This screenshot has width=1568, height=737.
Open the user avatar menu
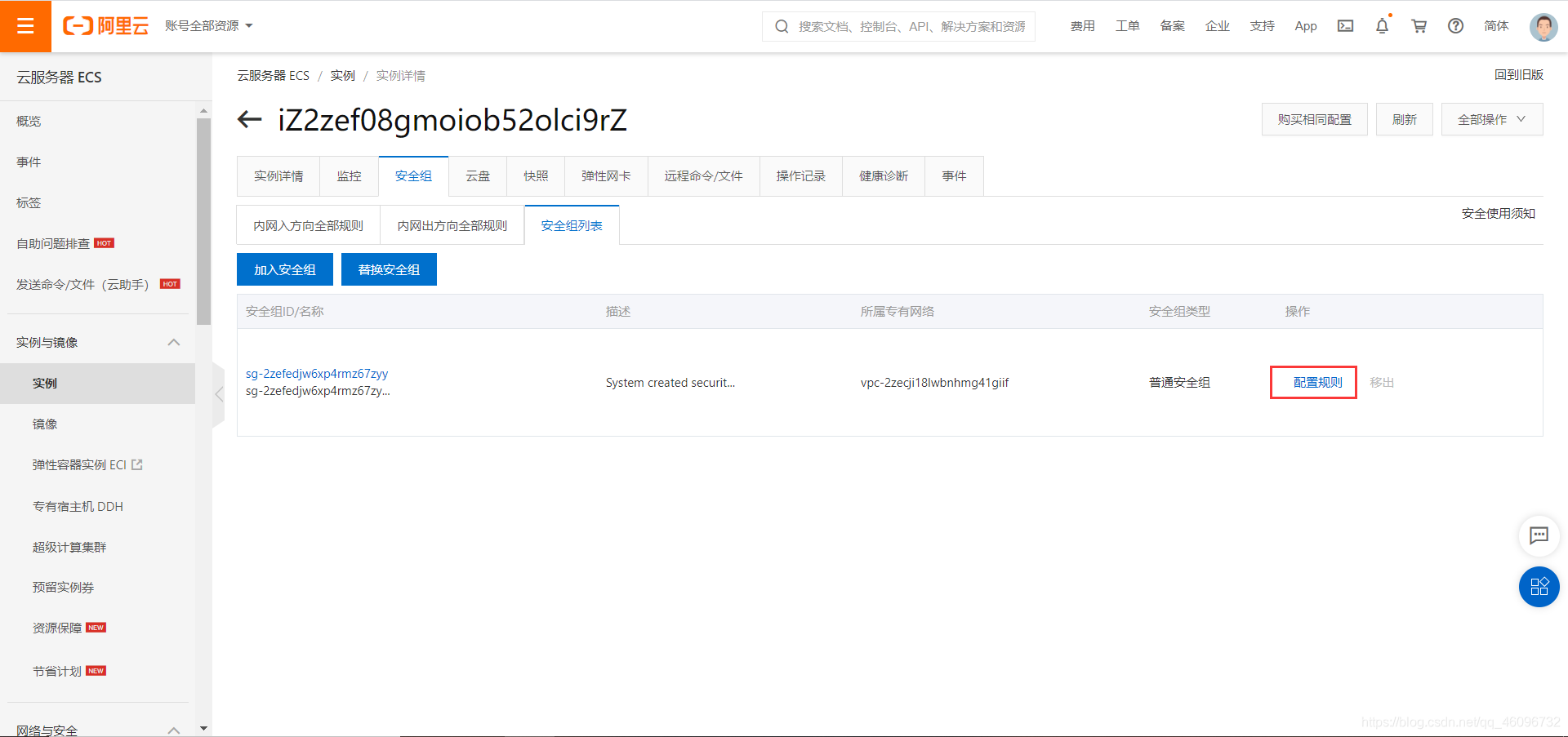(x=1543, y=26)
